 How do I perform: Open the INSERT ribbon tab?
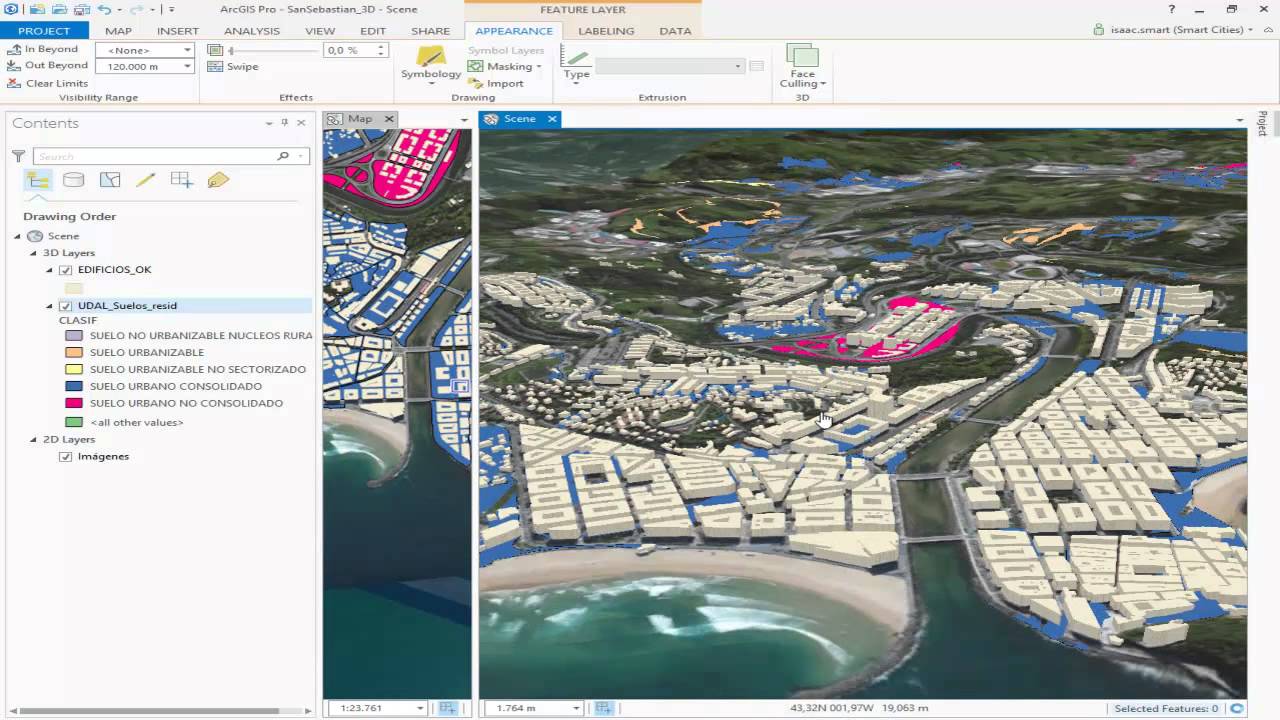(x=178, y=31)
